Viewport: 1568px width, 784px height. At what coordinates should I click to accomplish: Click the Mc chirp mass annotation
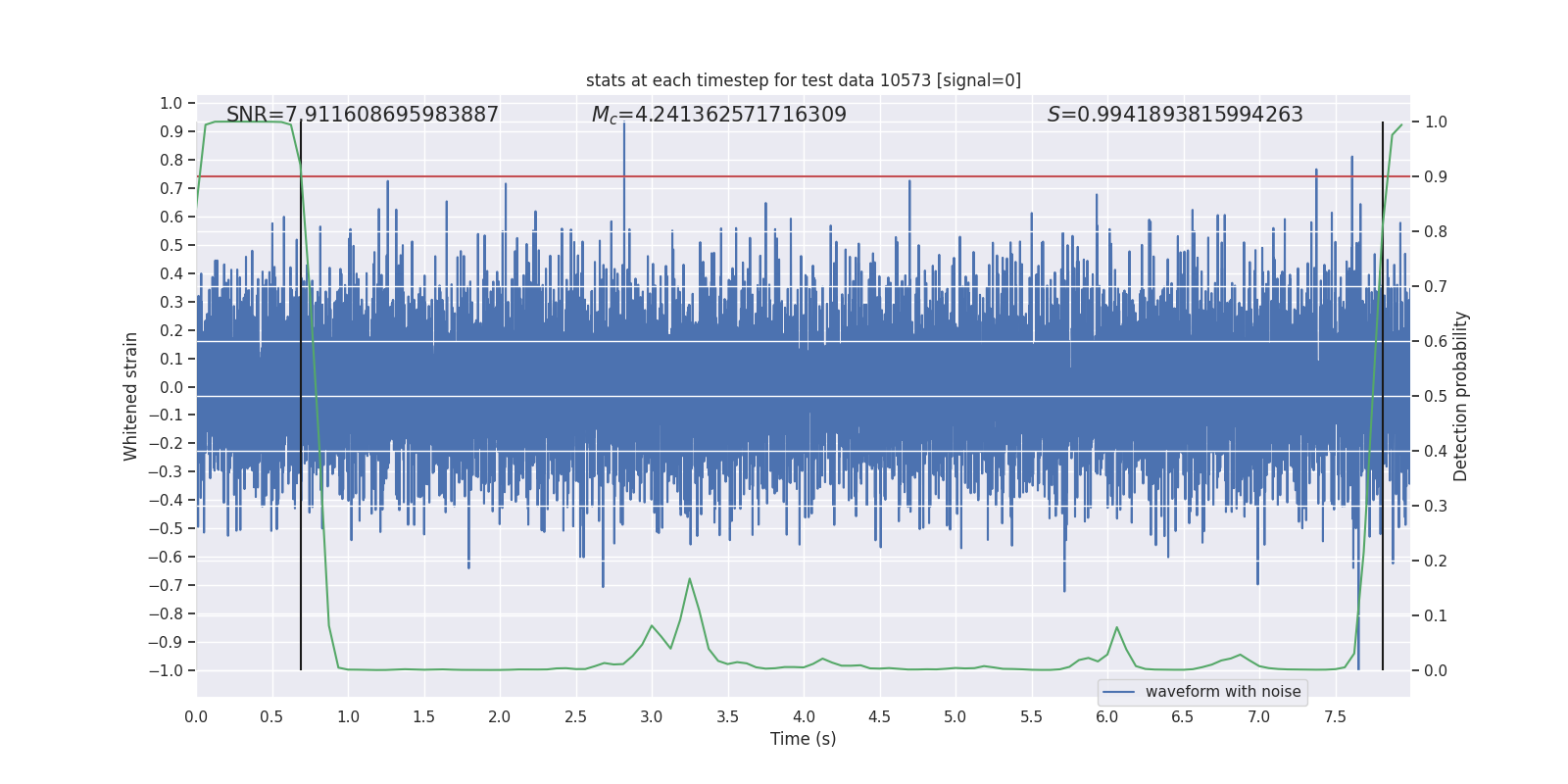[718, 115]
